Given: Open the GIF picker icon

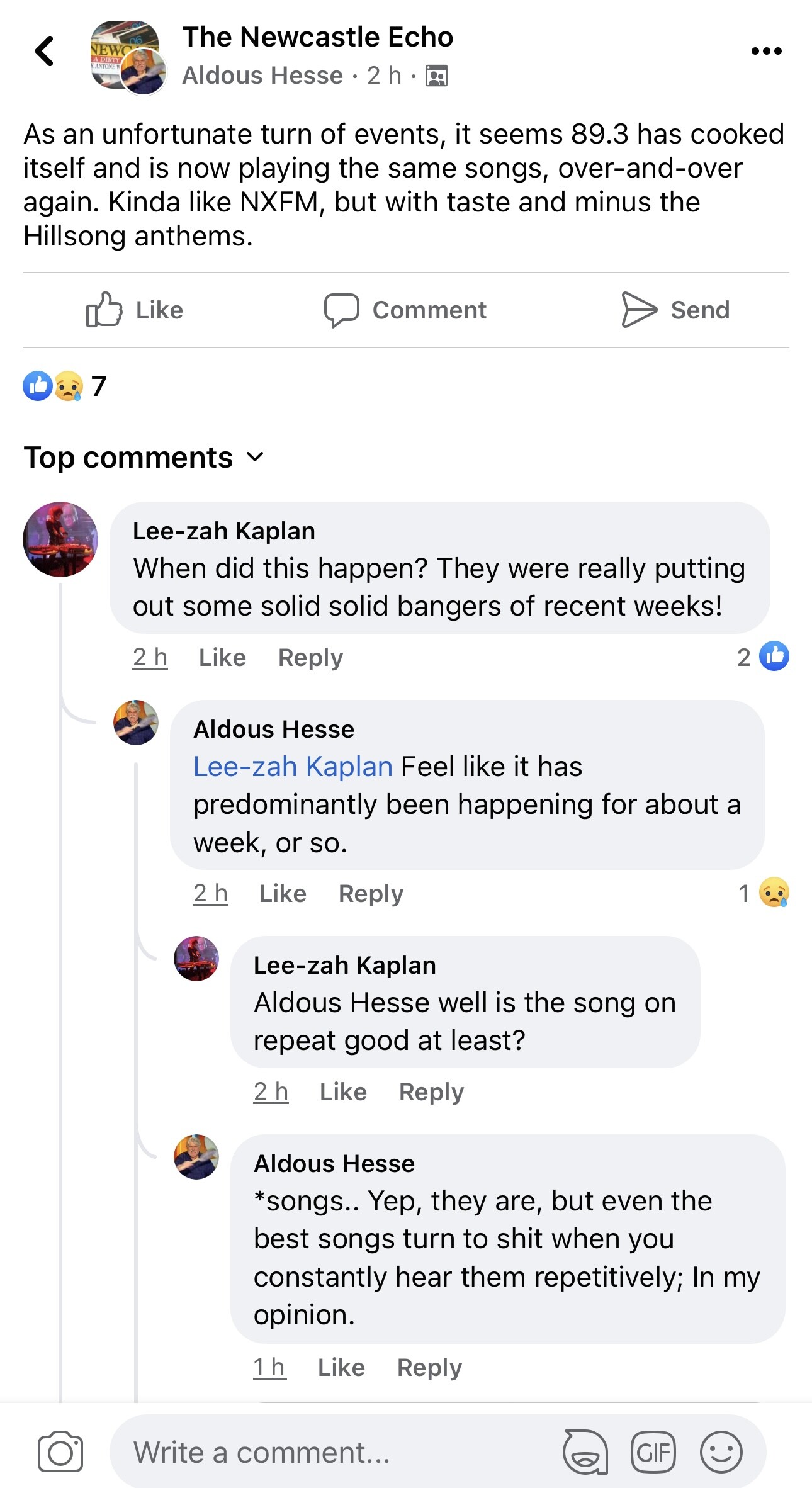Looking at the screenshot, I should tap(653, 1453).
